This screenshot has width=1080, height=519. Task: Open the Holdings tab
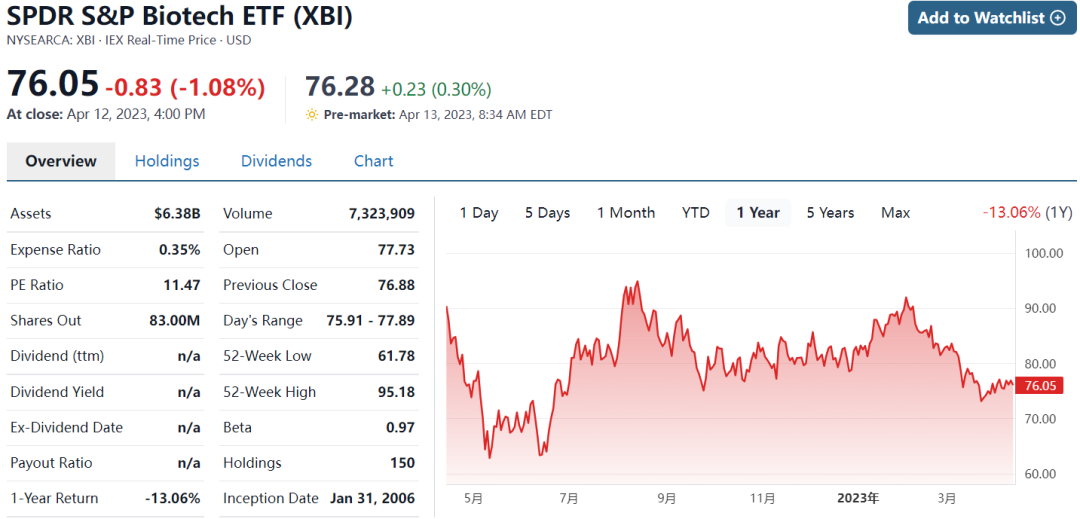tap(167, 161)
